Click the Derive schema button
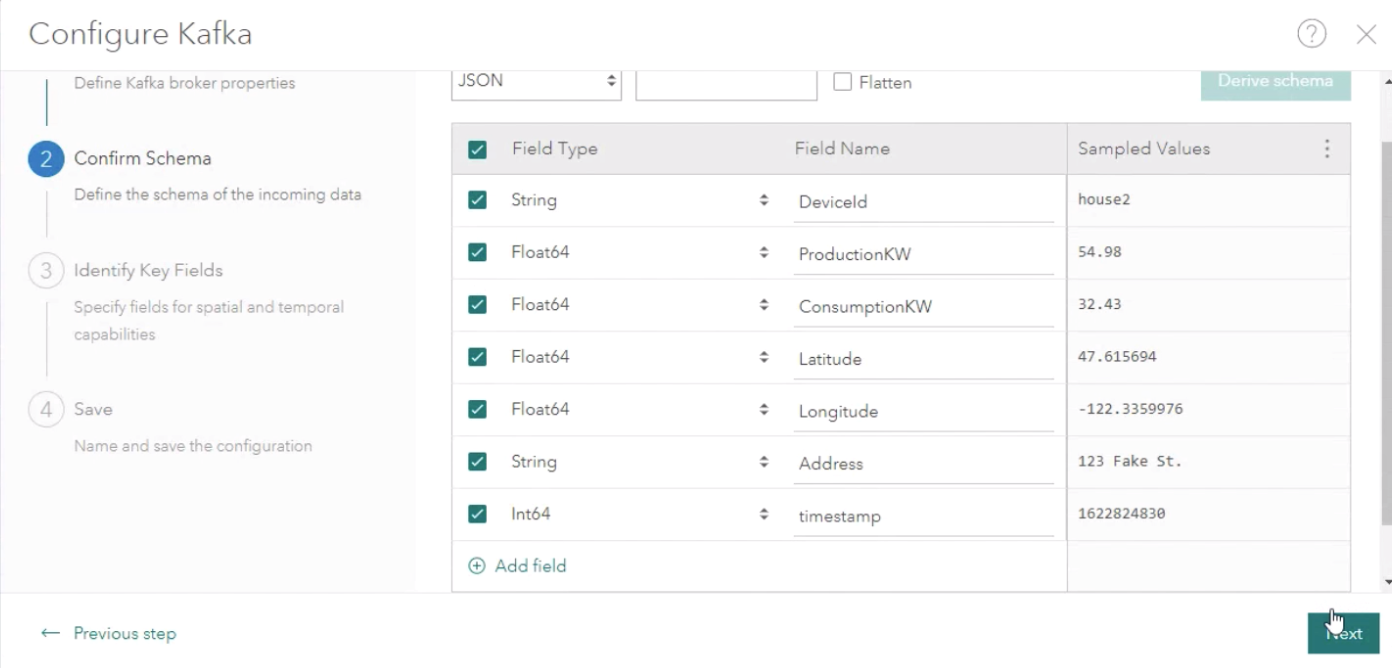1392x668 pixels. click(x=1275, y=83)
